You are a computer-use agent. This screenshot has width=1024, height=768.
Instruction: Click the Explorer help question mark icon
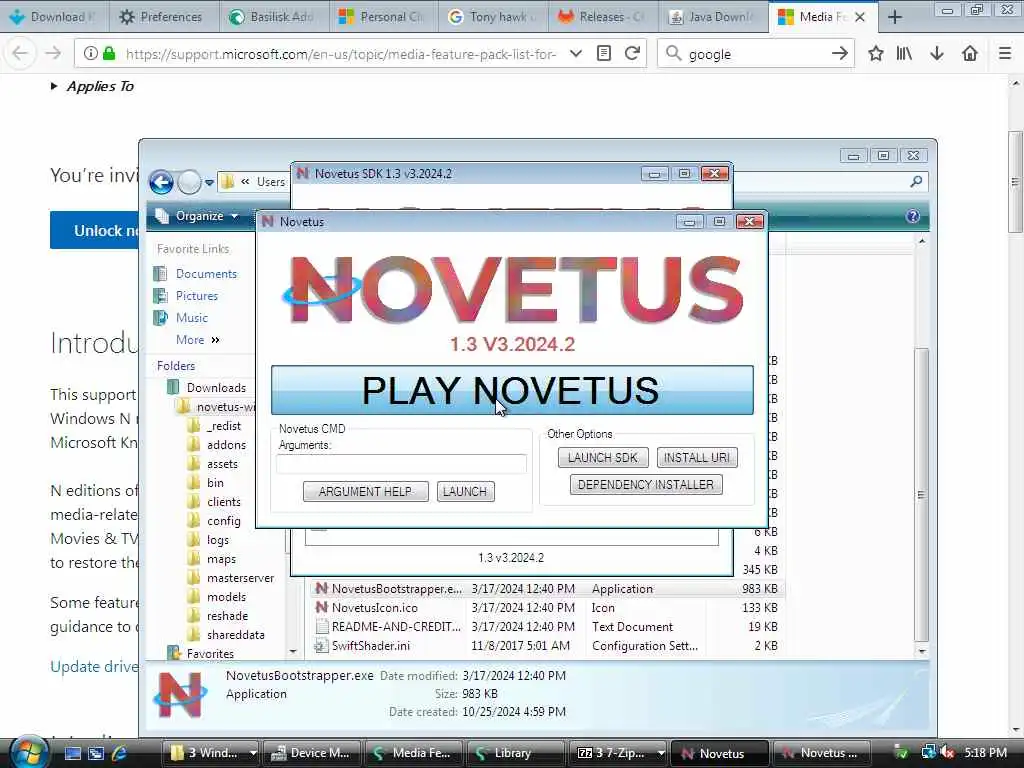(x=913, y=216)
